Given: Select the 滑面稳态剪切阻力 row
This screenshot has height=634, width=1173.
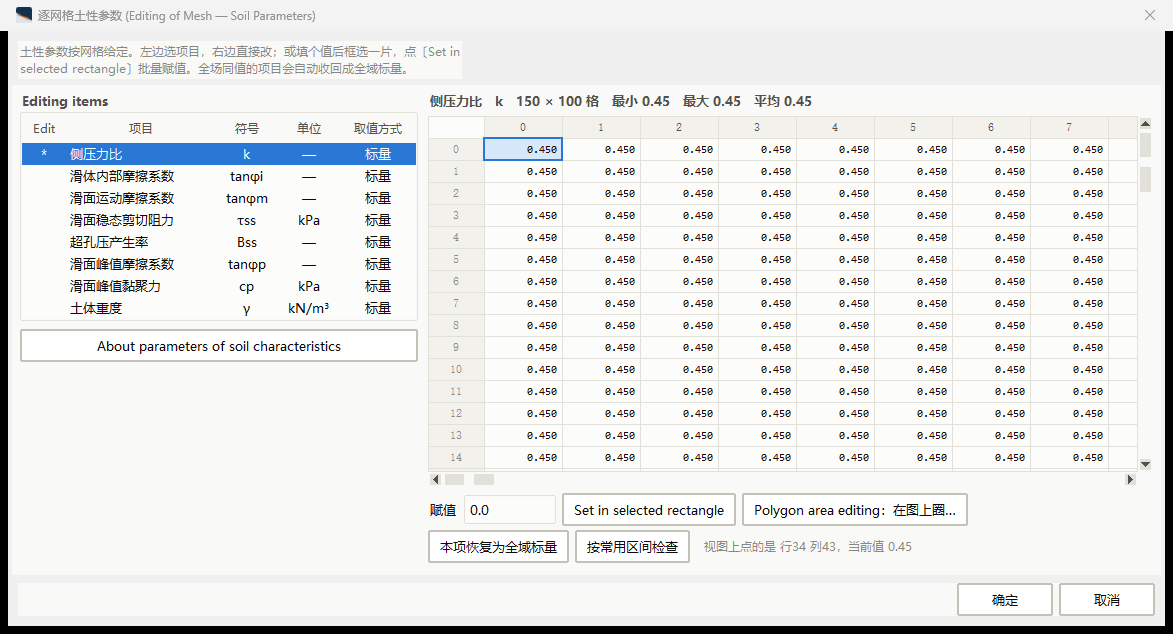Looking at the screenshot, I should point(218,220).
